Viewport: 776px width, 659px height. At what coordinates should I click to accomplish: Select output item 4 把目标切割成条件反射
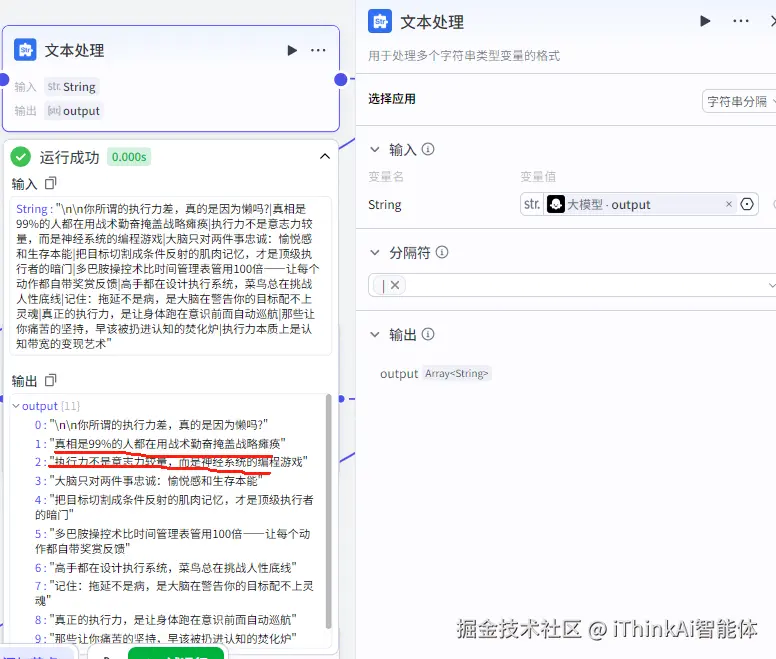point(174,507)
